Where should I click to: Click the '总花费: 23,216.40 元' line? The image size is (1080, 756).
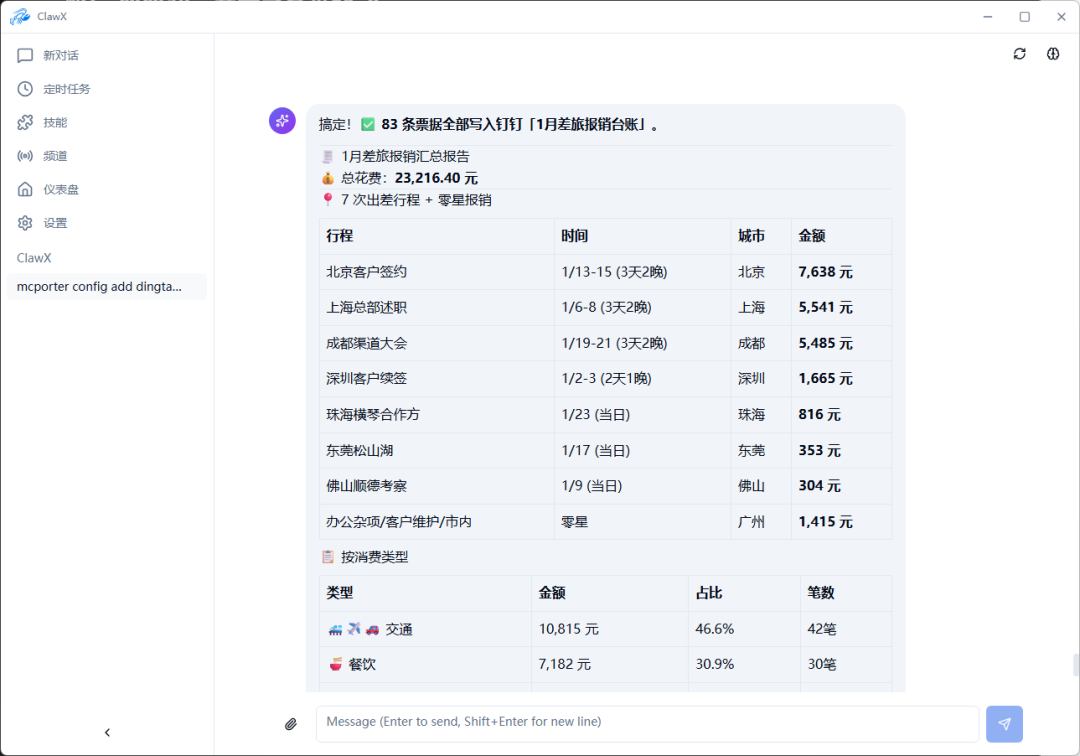(399, 178)
